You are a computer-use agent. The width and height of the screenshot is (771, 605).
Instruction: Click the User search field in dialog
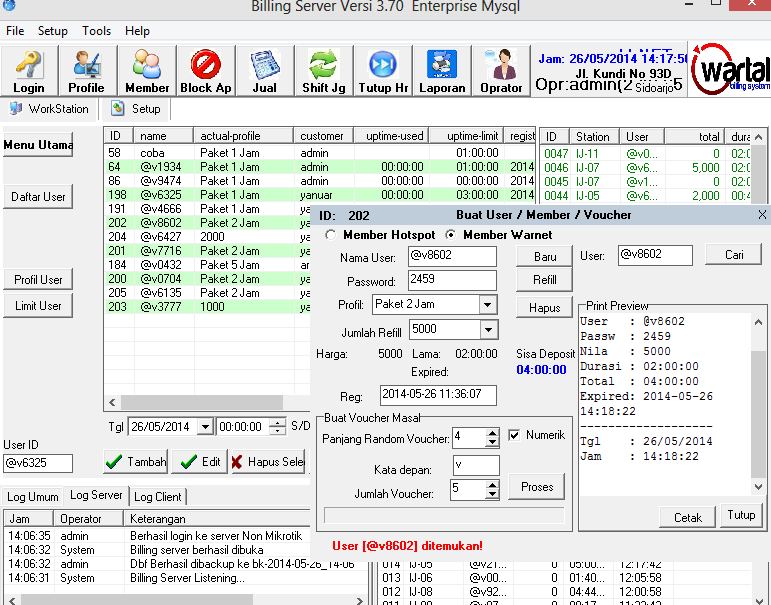click(x=655, y=255)
